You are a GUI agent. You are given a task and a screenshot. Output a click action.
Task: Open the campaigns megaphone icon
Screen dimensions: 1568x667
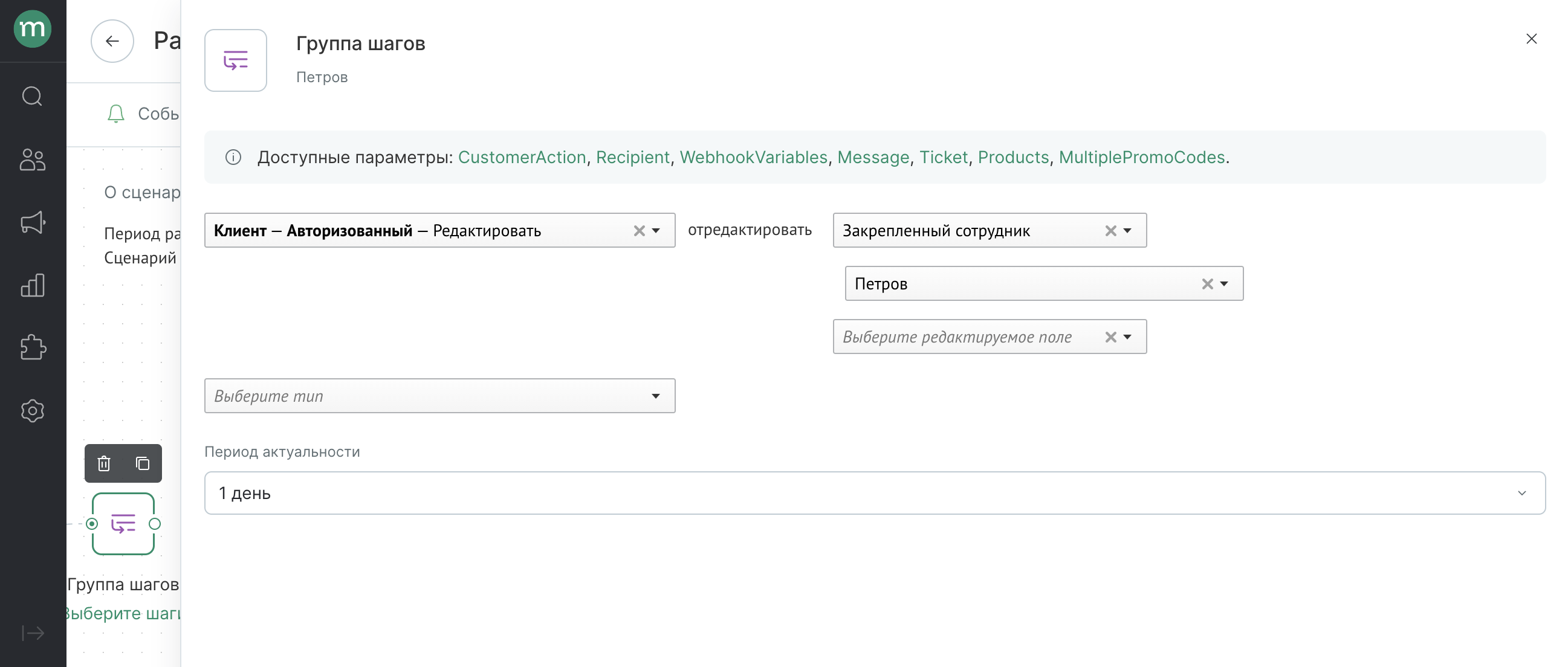tap(32, 222)
